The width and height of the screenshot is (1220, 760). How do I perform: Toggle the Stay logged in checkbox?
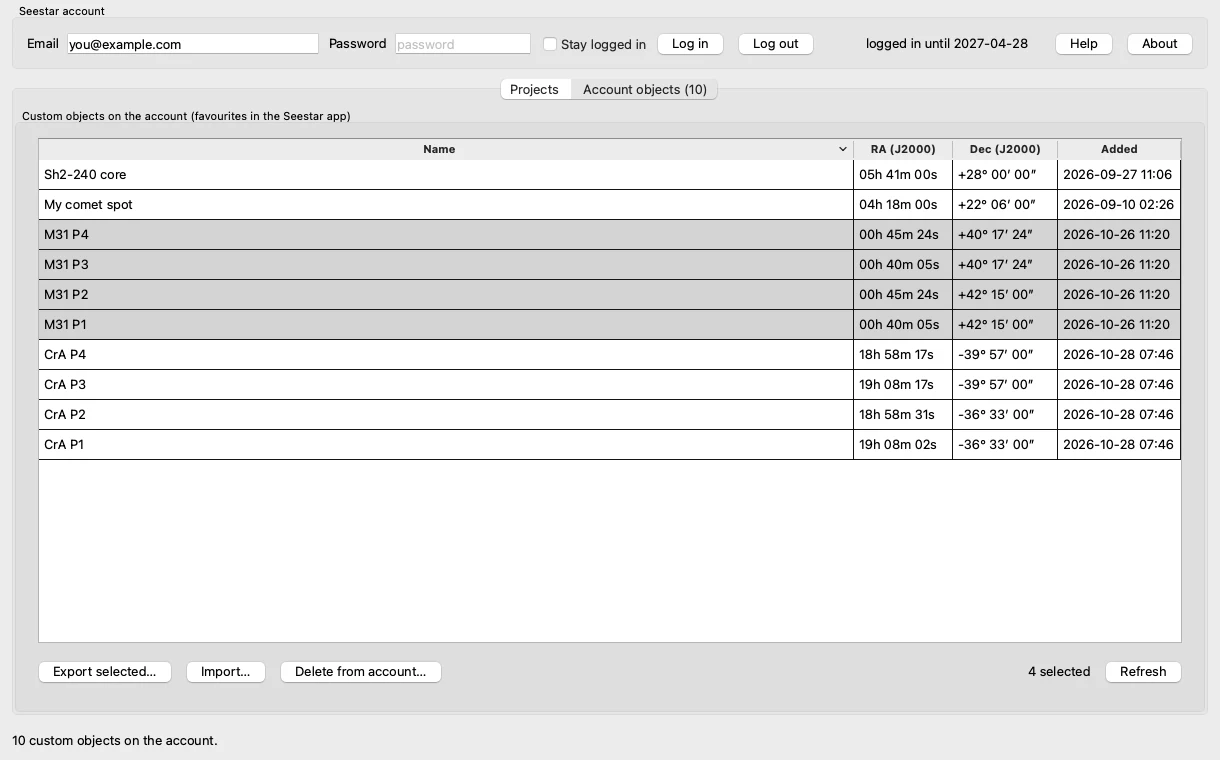pyautogui.click(x=550, y=44)
